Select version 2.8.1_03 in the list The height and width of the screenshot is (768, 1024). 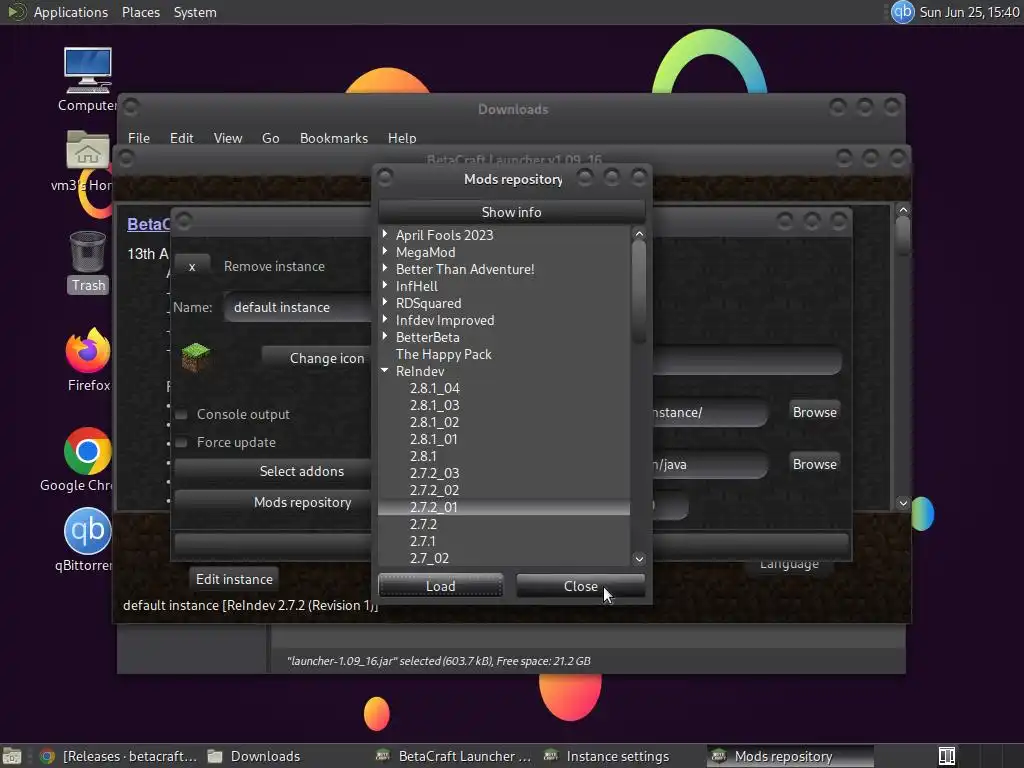click(435, 405)
